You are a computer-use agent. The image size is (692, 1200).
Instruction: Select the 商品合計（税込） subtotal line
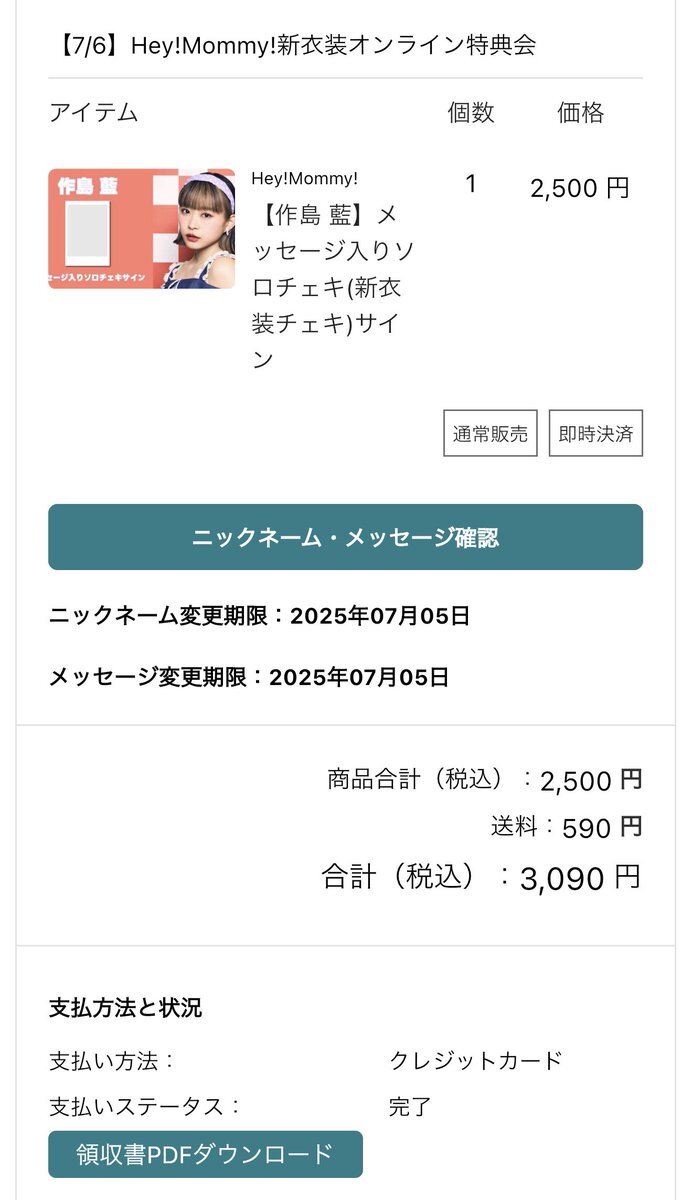(x=484, y=779)
